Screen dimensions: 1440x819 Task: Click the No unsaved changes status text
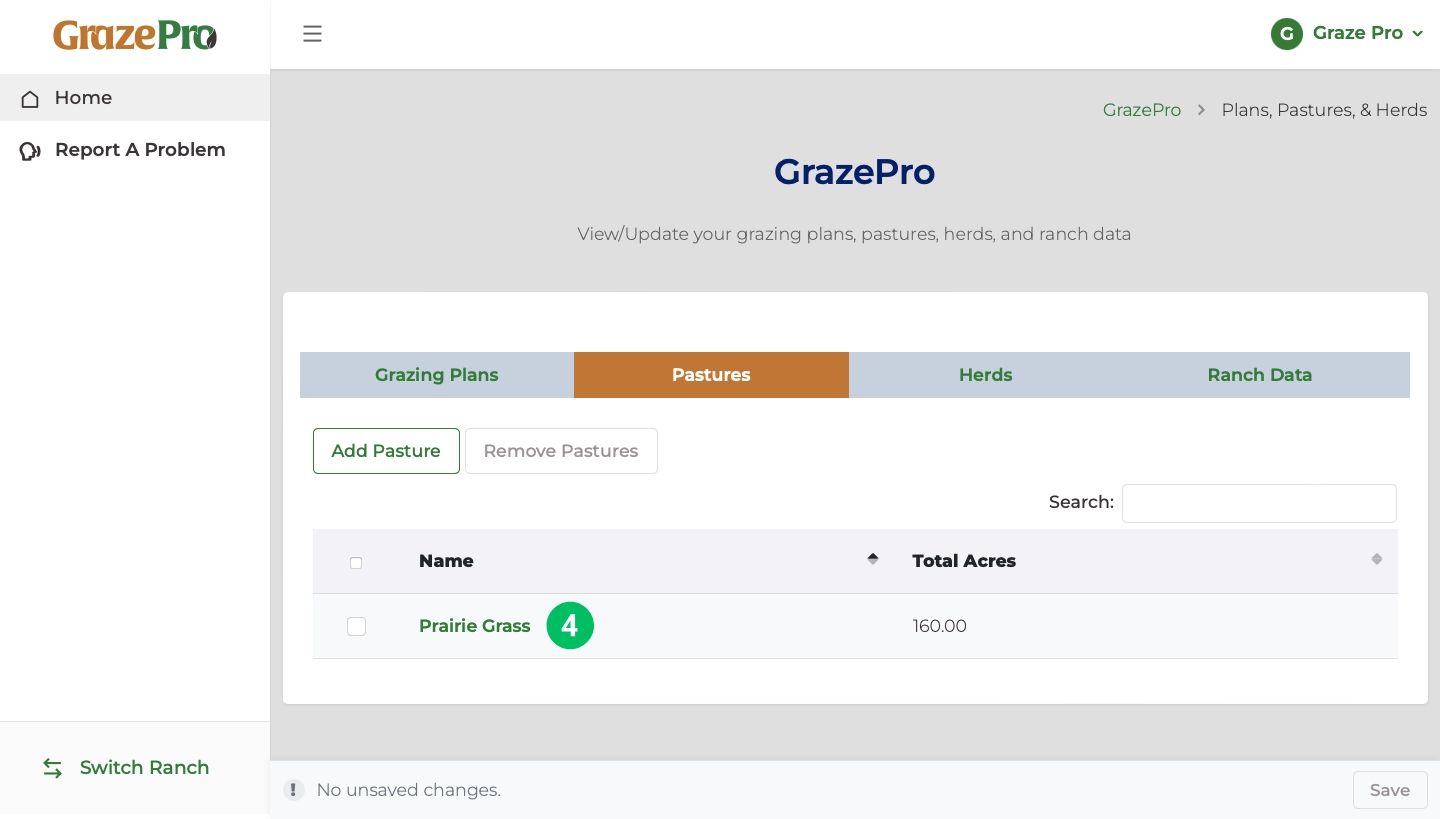pyautogui.click(x=409, y=790)
